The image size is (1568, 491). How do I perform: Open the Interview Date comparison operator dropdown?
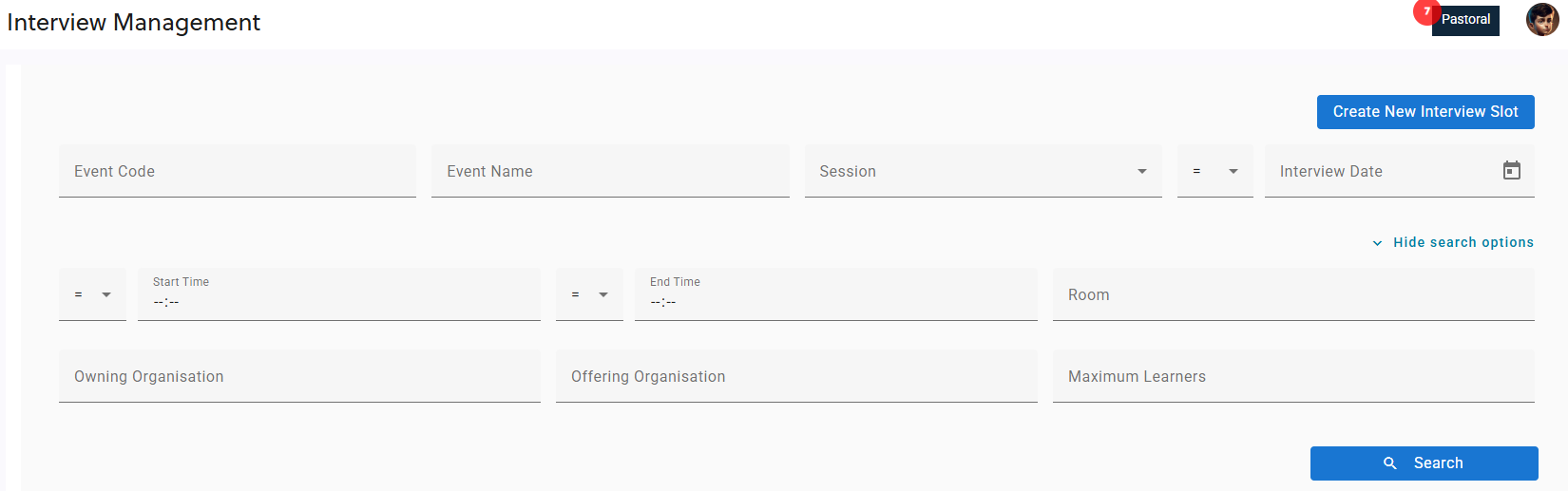click(1214, 171)
